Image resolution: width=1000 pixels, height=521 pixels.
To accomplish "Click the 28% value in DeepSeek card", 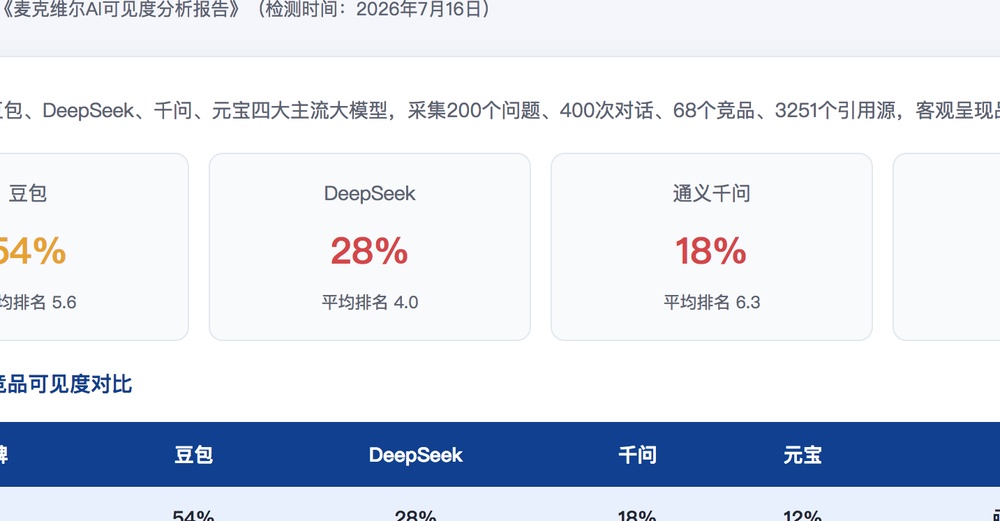I will pos(369,251).
